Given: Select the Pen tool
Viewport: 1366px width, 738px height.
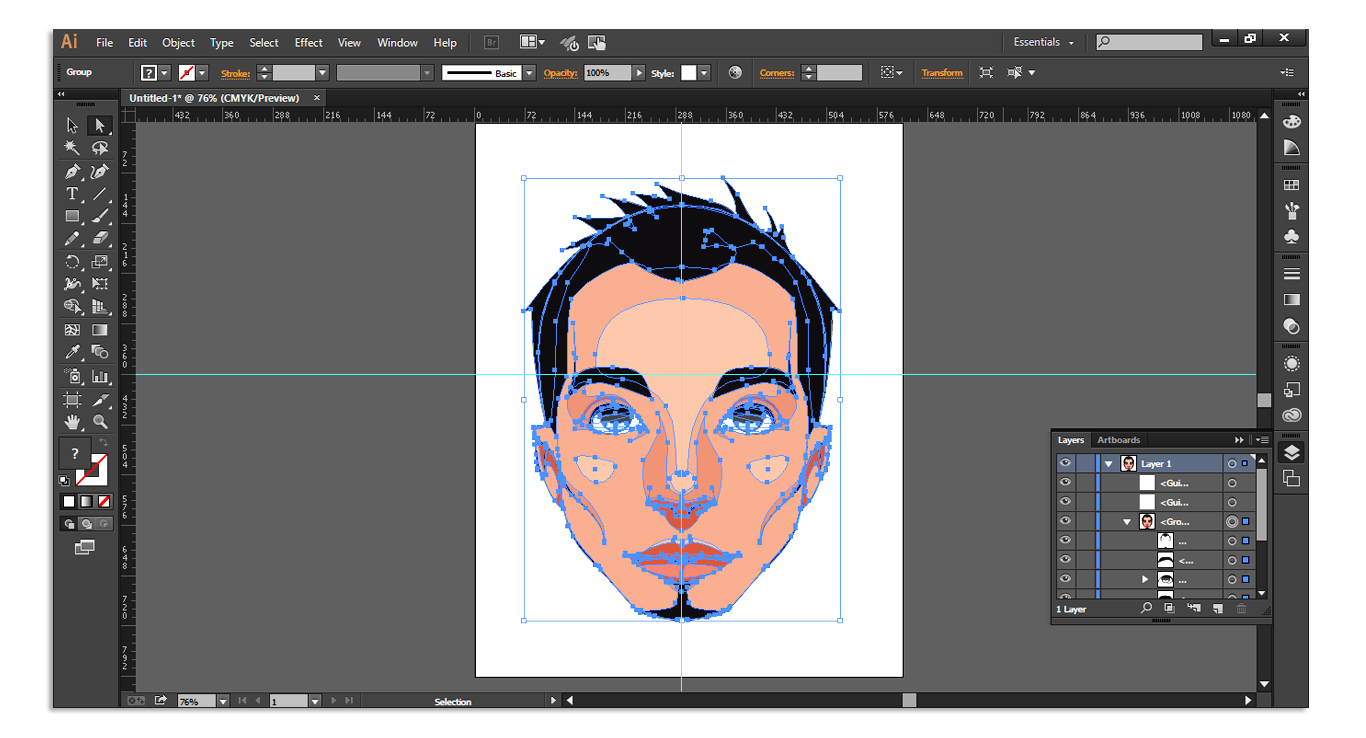Looking at the screenshot, I should (72, 171).
